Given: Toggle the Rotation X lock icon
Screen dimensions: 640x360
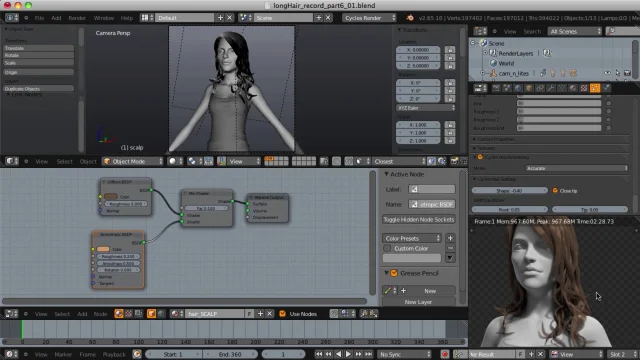Looking at the screenshot, I should 450,83.
